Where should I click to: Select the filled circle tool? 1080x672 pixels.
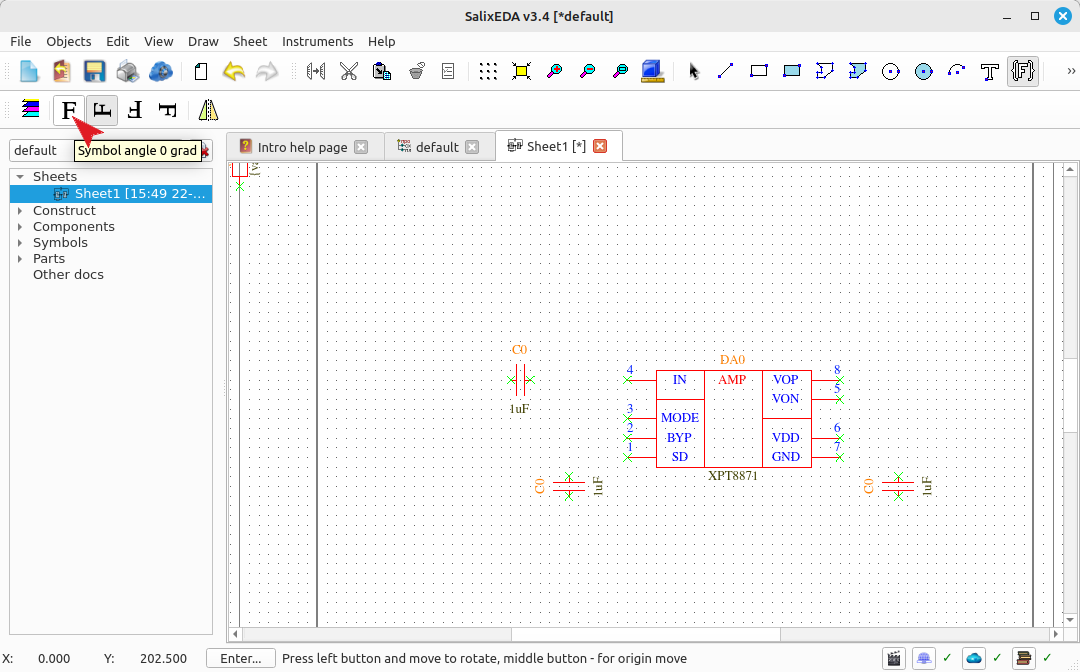pyautogui.click(x=924, y=71)
